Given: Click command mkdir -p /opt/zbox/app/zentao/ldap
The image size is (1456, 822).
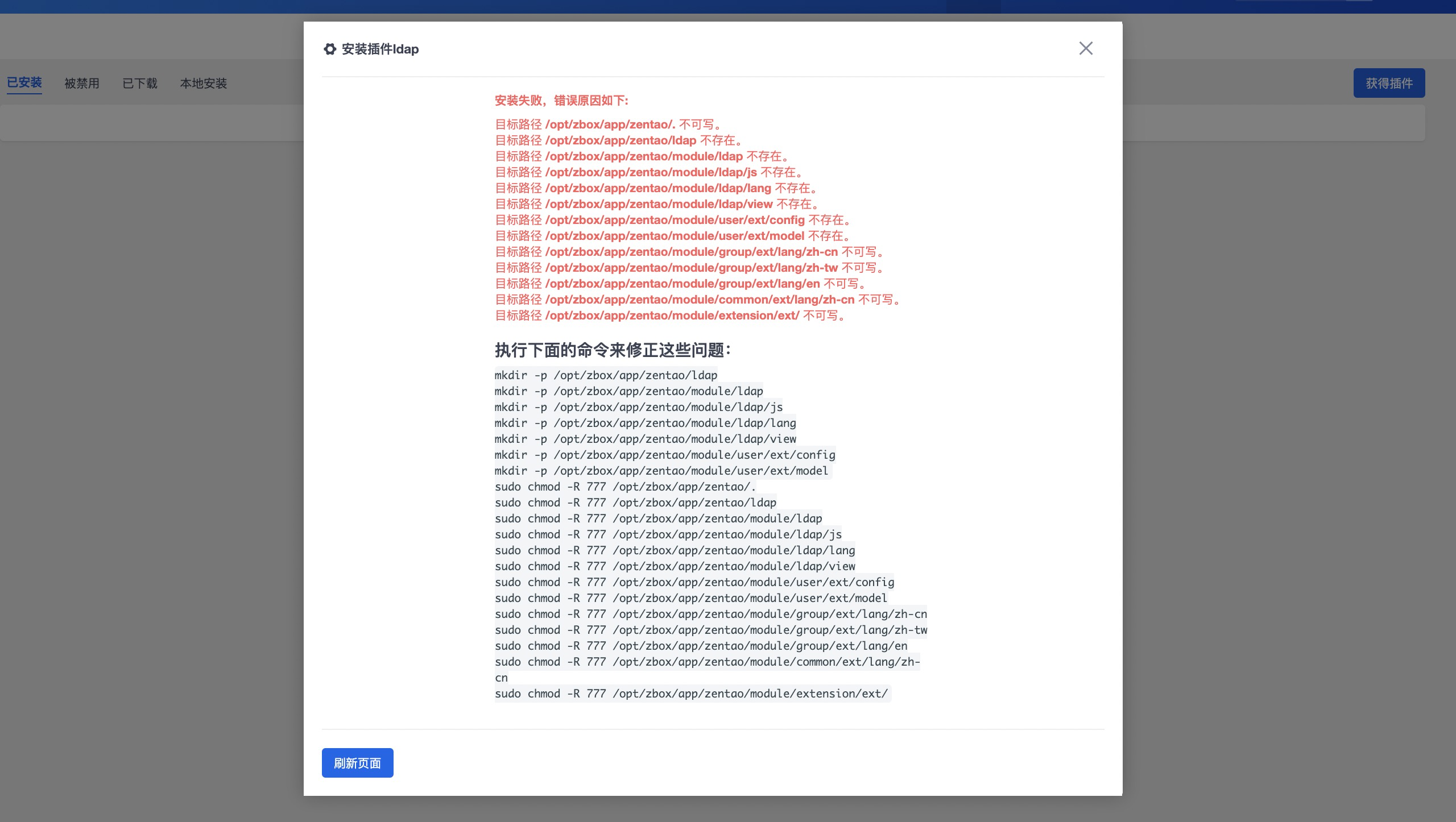Looking at the screenshot, I should coord(606,375).
